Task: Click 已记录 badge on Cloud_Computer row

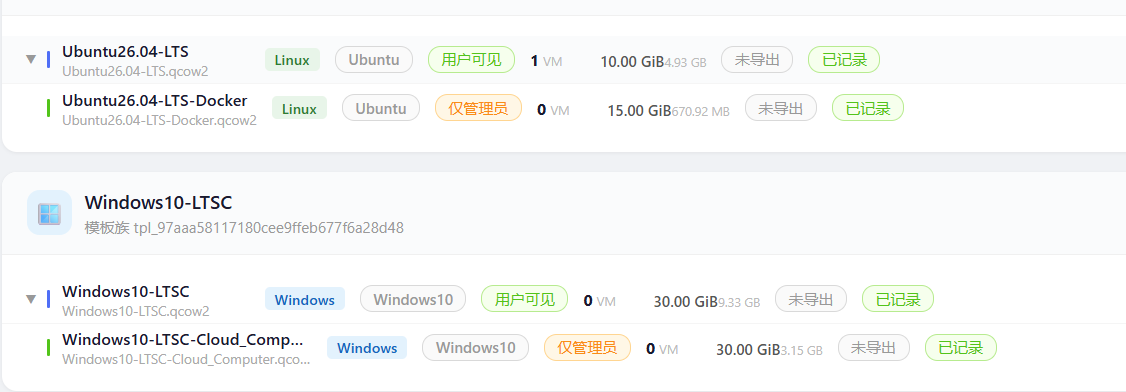Action: pyautogui.click(x=961, y=347)
